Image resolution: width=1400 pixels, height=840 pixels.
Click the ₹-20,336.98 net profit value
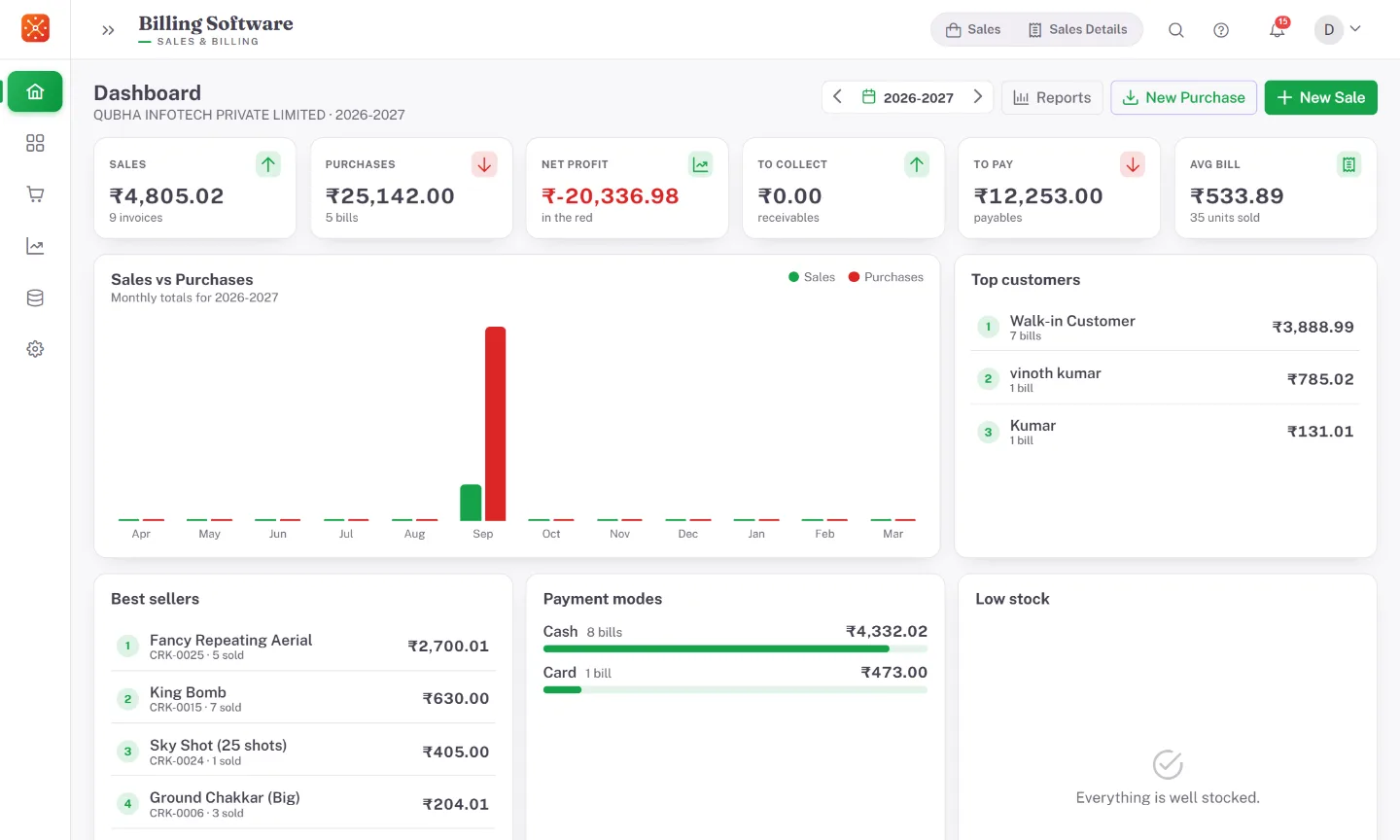611,195
